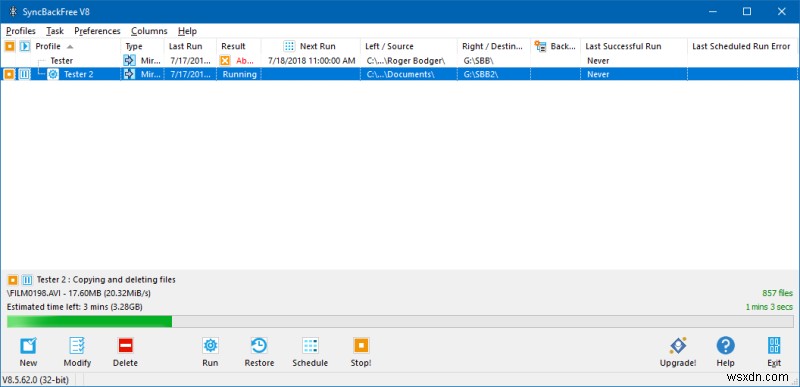Click the Next Run calendar icon

tap(289, 46)
